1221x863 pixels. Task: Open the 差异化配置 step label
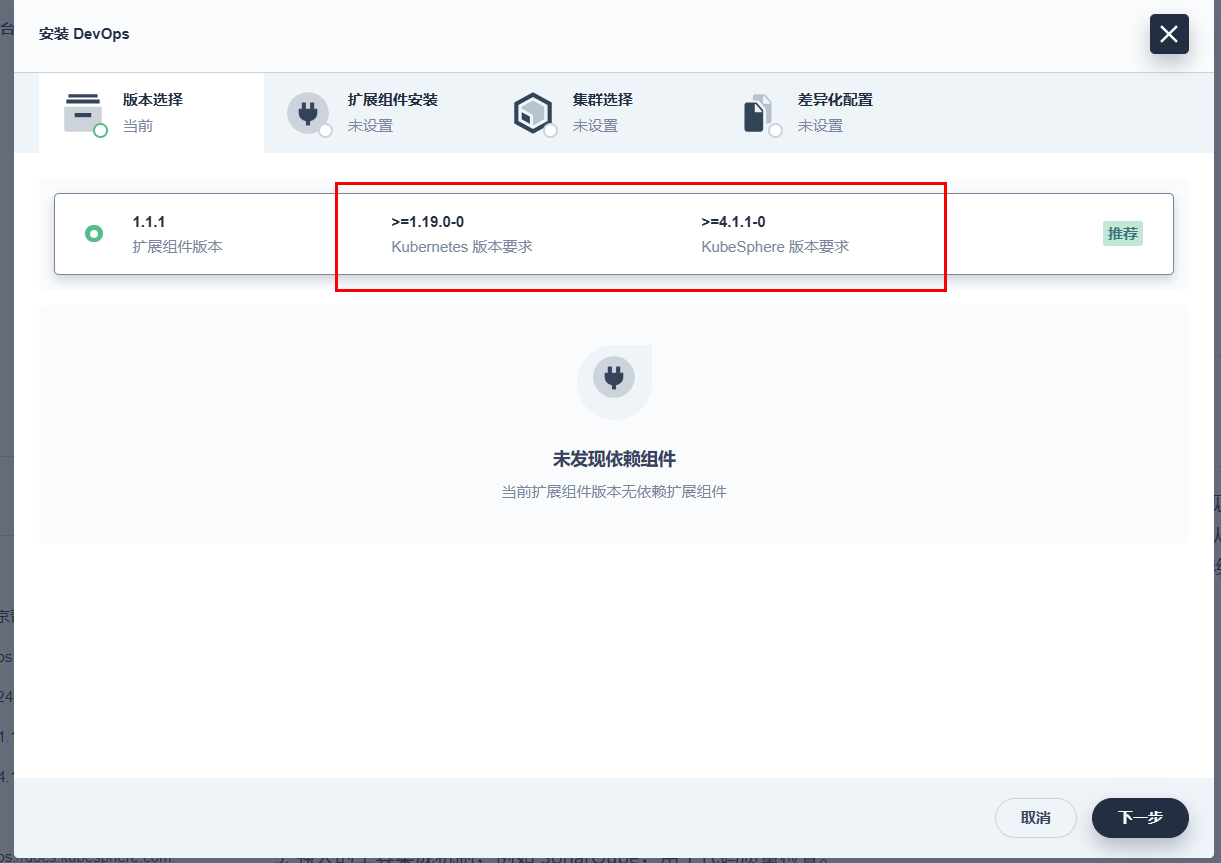click(x=835, y=100)
